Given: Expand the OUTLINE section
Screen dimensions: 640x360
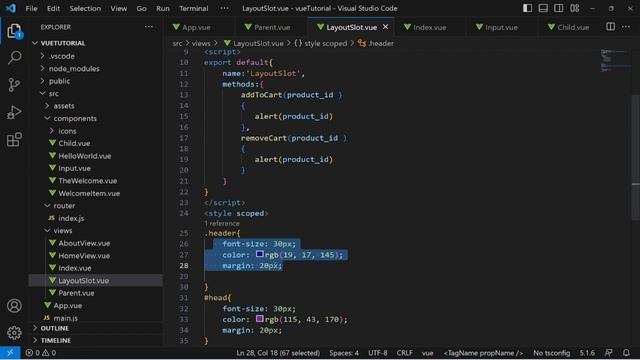Looking at the screenshot, I should coord(97,328).
